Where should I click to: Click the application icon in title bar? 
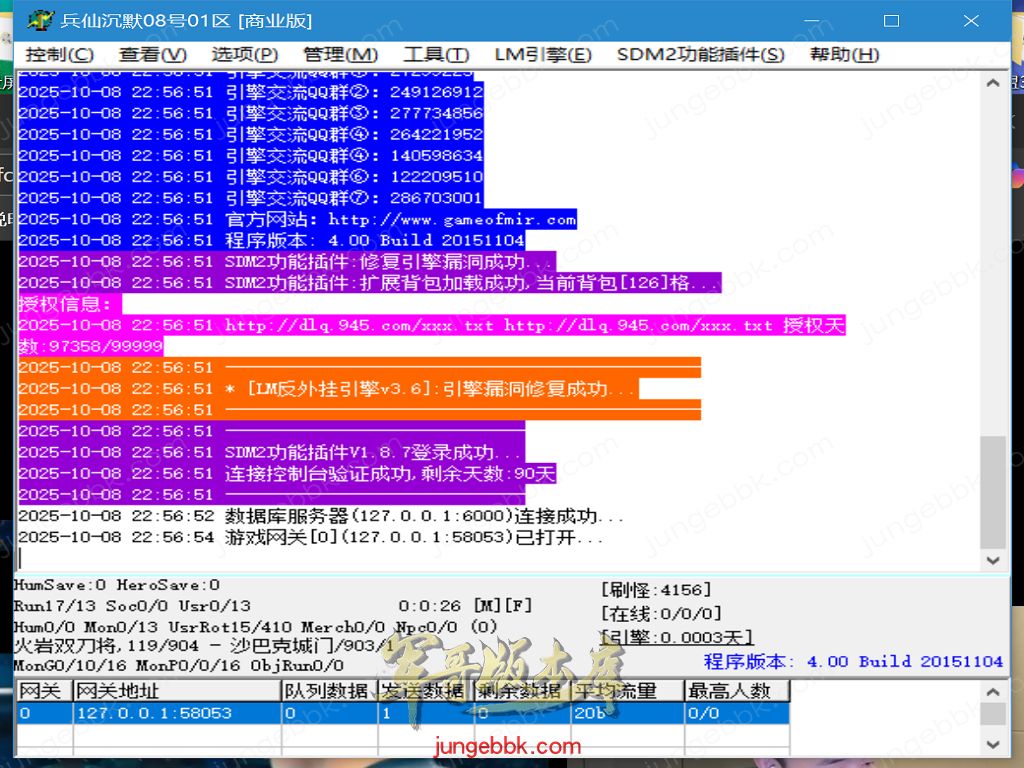(40, 20)
